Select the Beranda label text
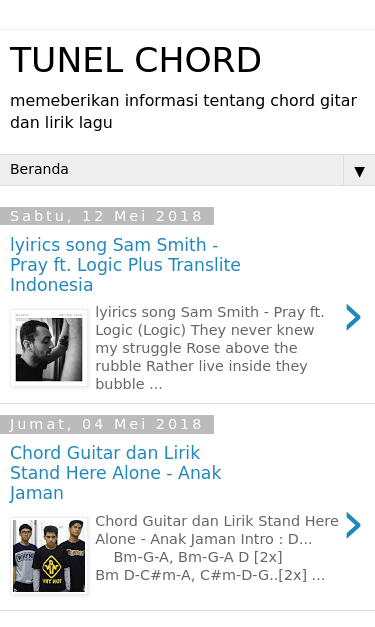This screenshot has width=375, height=627. (39, 170)
